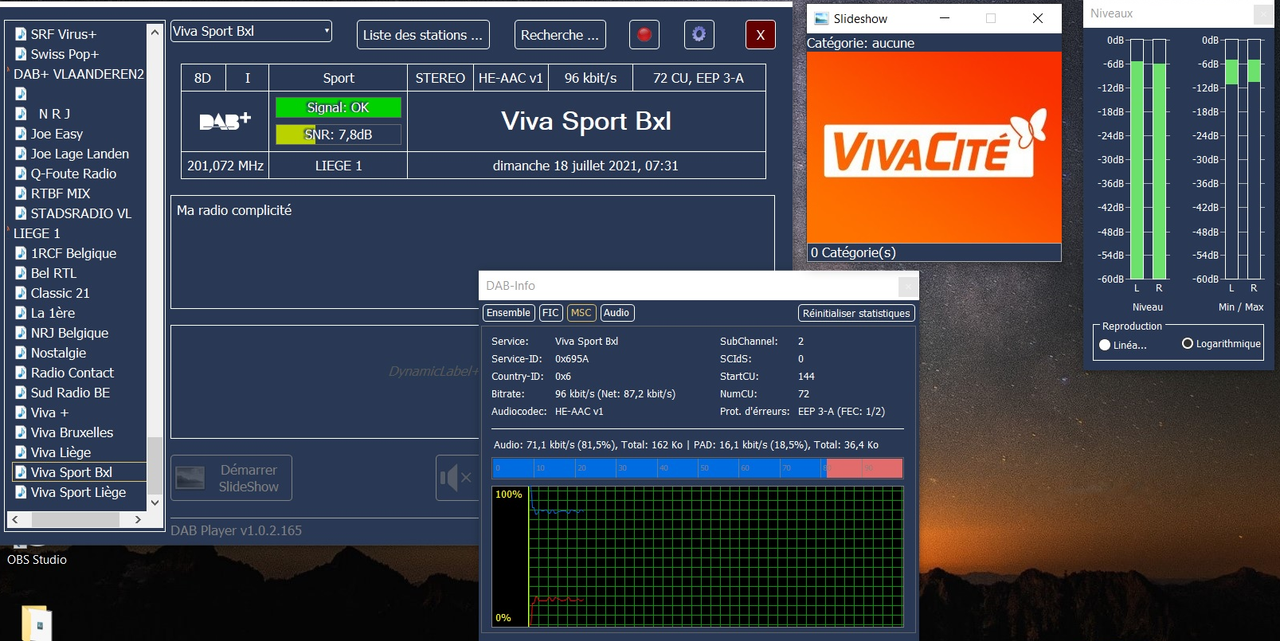Click the station list scroll-left arrow

point(14,519)
